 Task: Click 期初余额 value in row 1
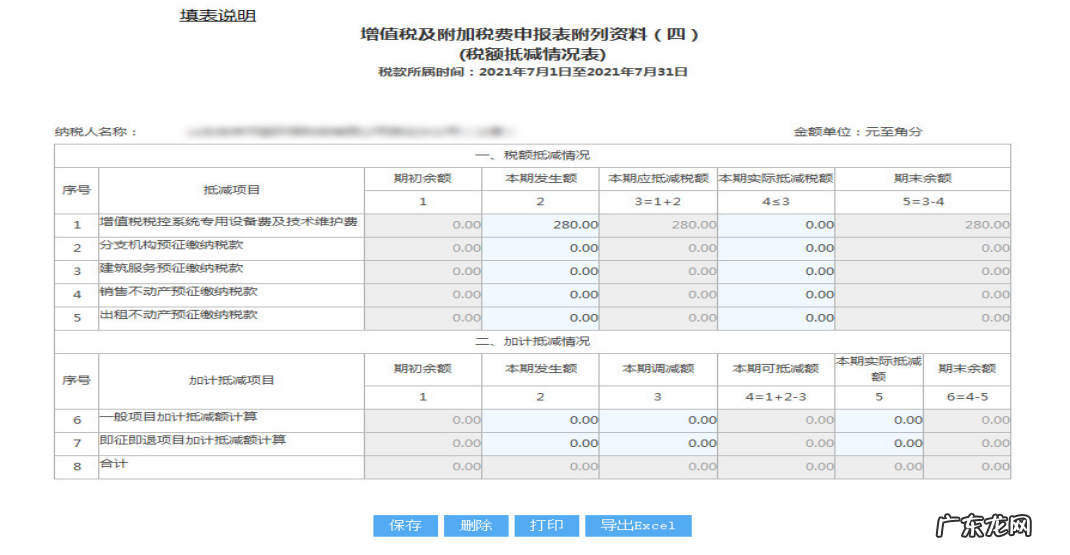pyautogui.click(x=467, y=225)
